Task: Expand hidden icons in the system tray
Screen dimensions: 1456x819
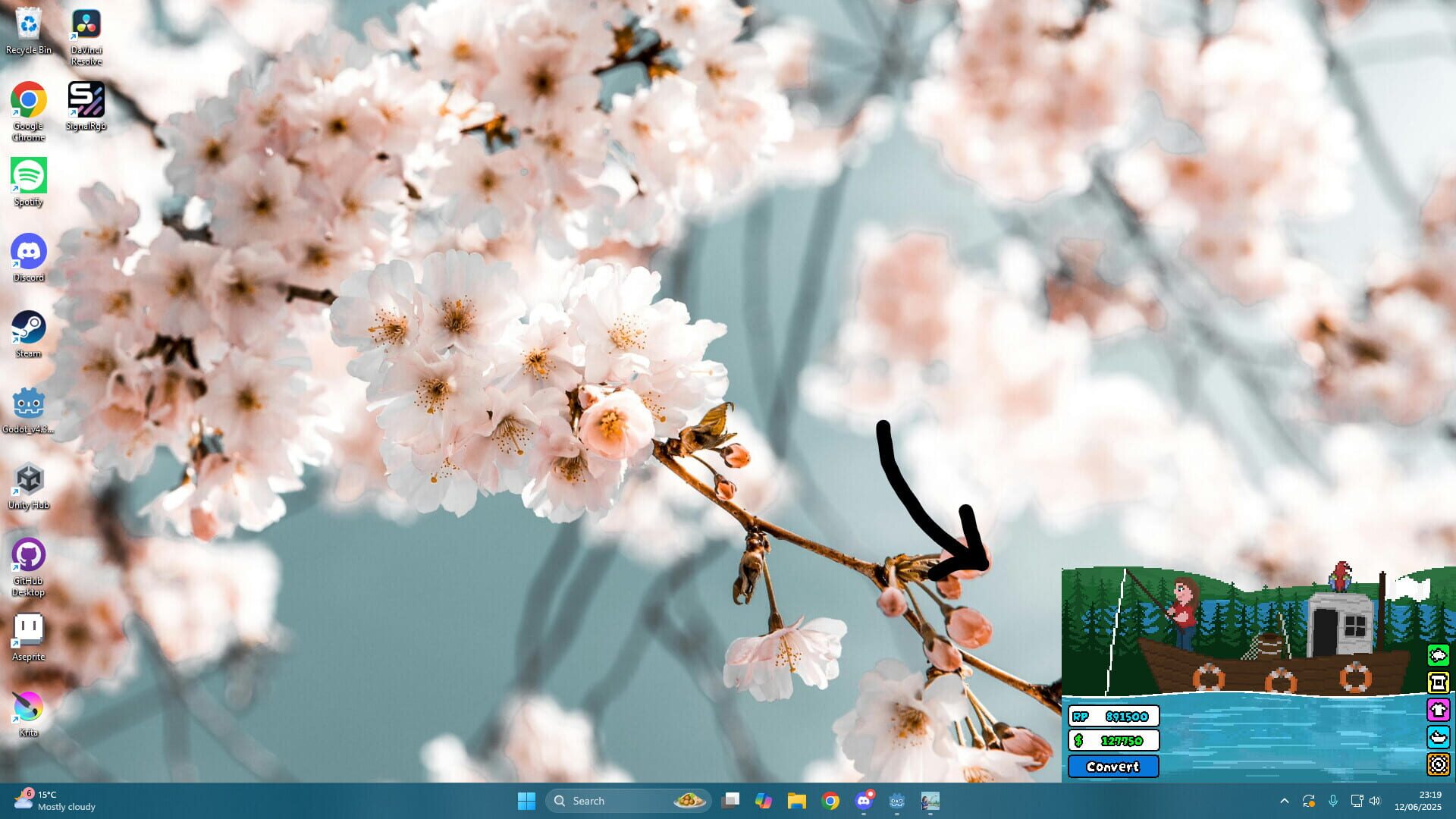Action: click(1285, 801)
